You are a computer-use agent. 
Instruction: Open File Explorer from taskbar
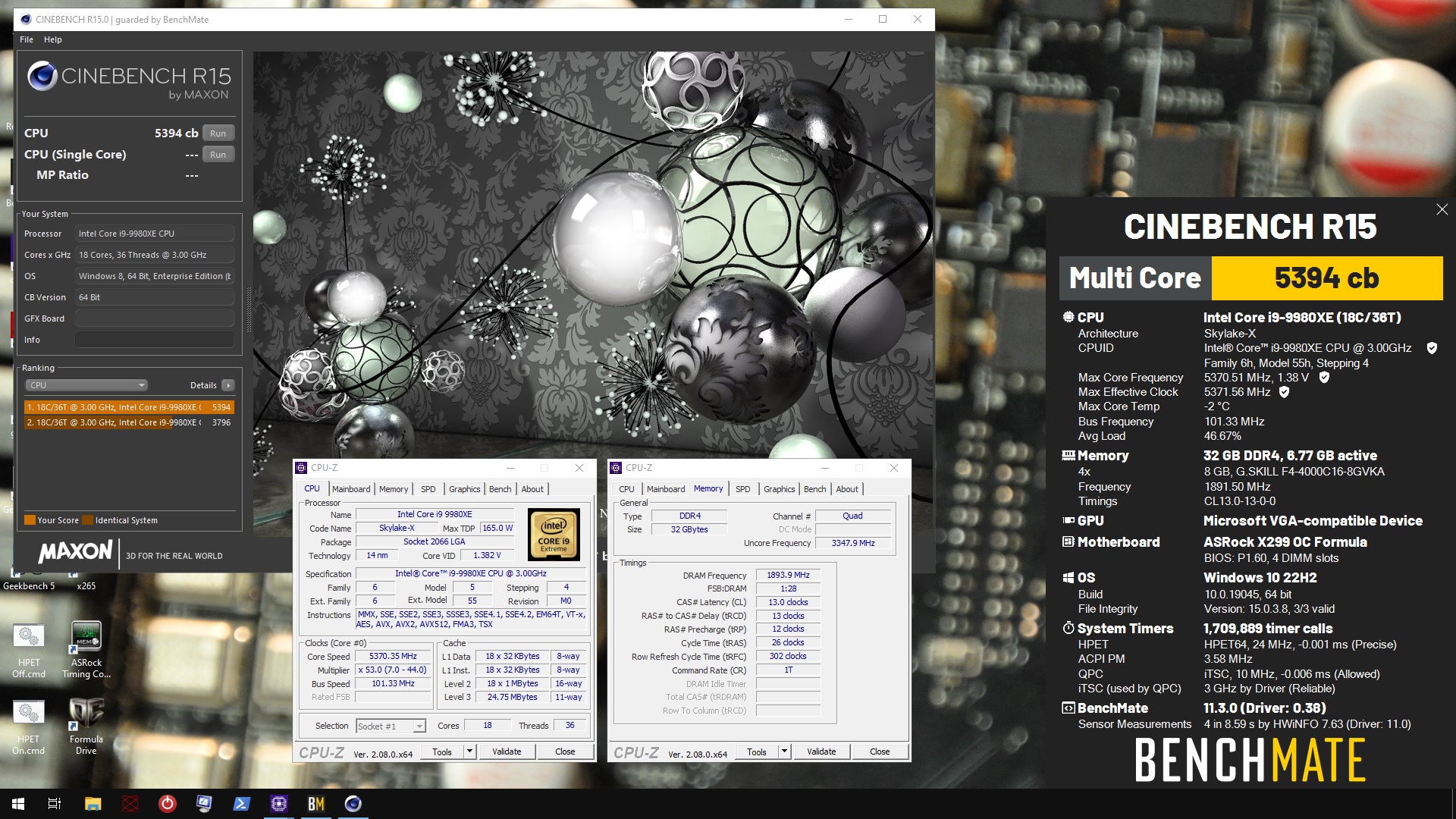(93, 804)
